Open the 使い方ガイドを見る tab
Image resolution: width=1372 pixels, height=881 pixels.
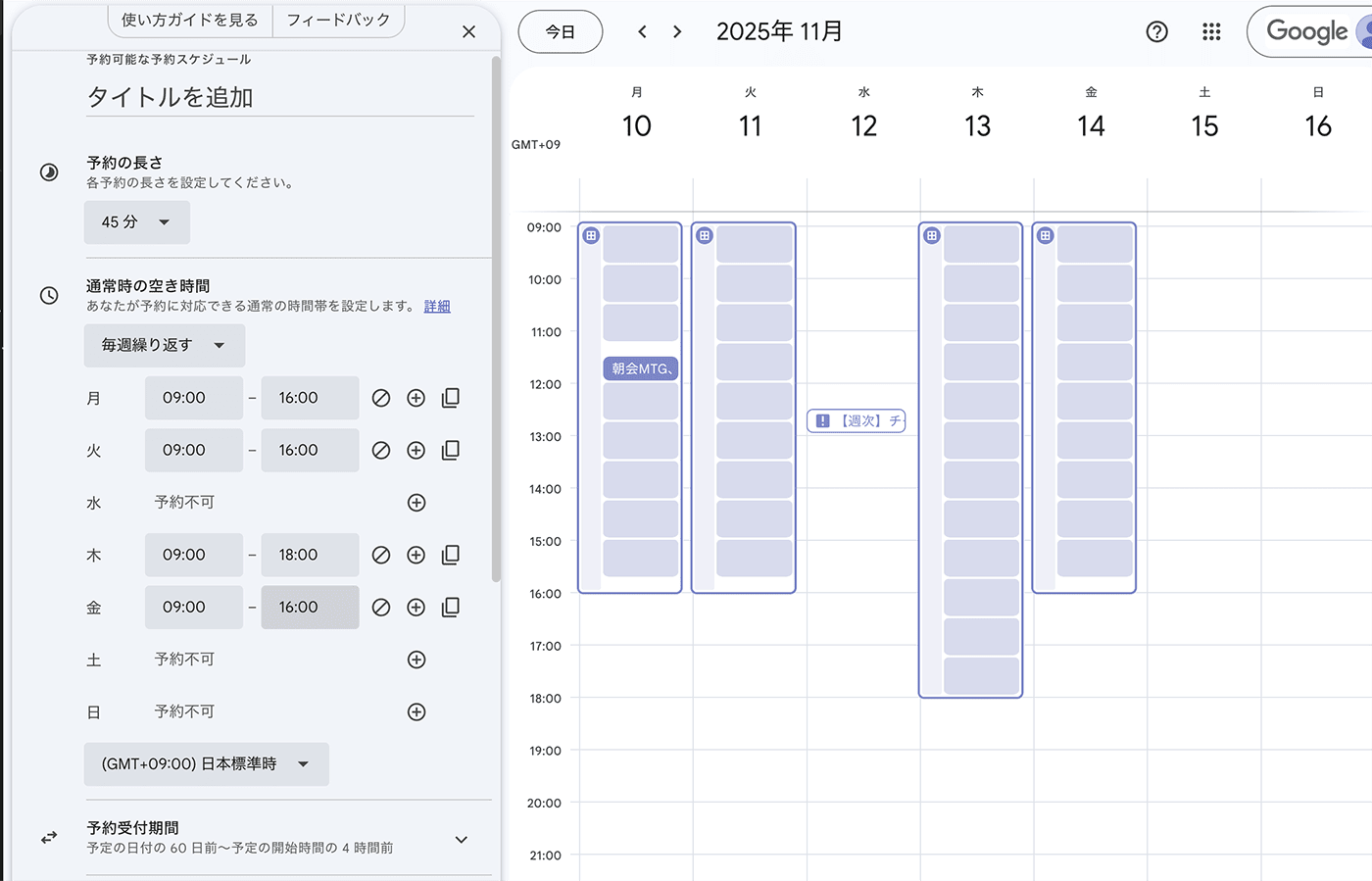pyautogui.click(x=189, y=20)
